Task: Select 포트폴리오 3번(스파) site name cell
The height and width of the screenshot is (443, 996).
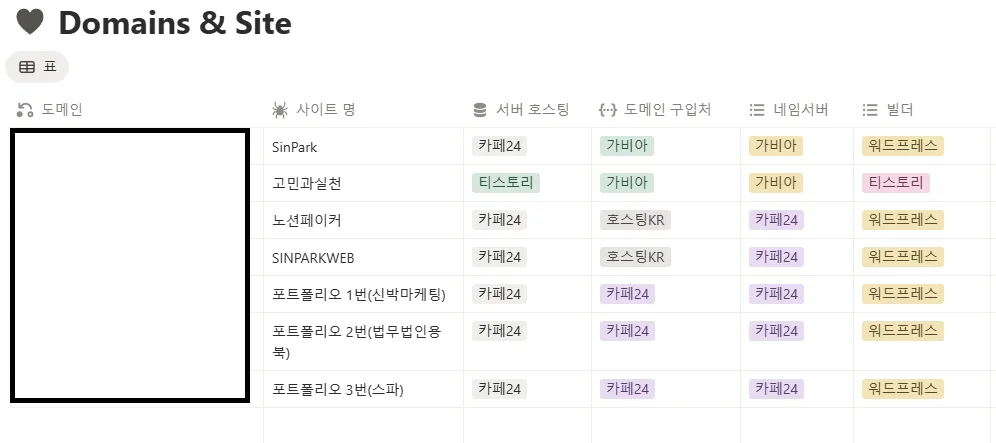Action: (x=337, y=390)
